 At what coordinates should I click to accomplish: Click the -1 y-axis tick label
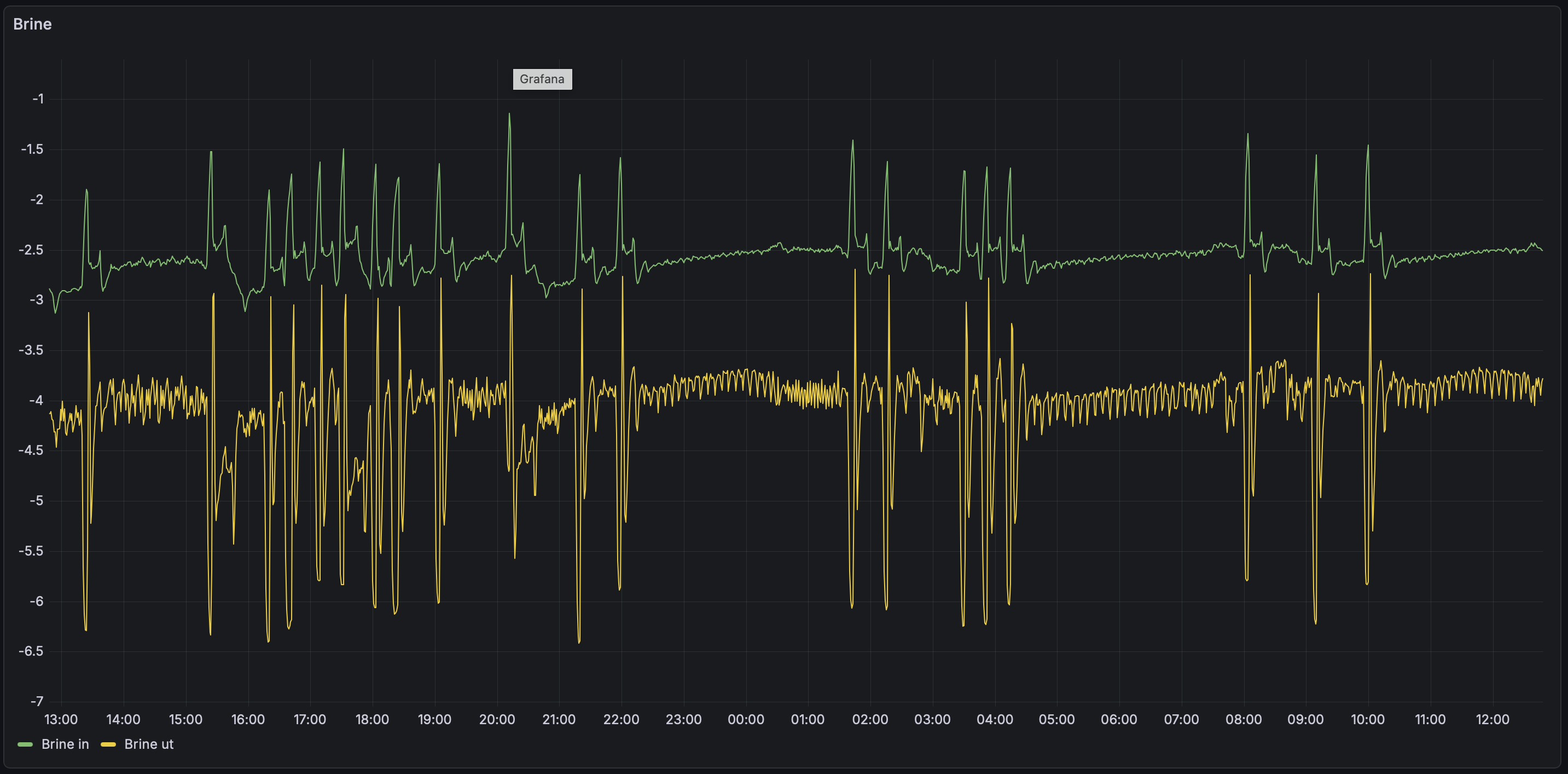(x=38, y=99)
